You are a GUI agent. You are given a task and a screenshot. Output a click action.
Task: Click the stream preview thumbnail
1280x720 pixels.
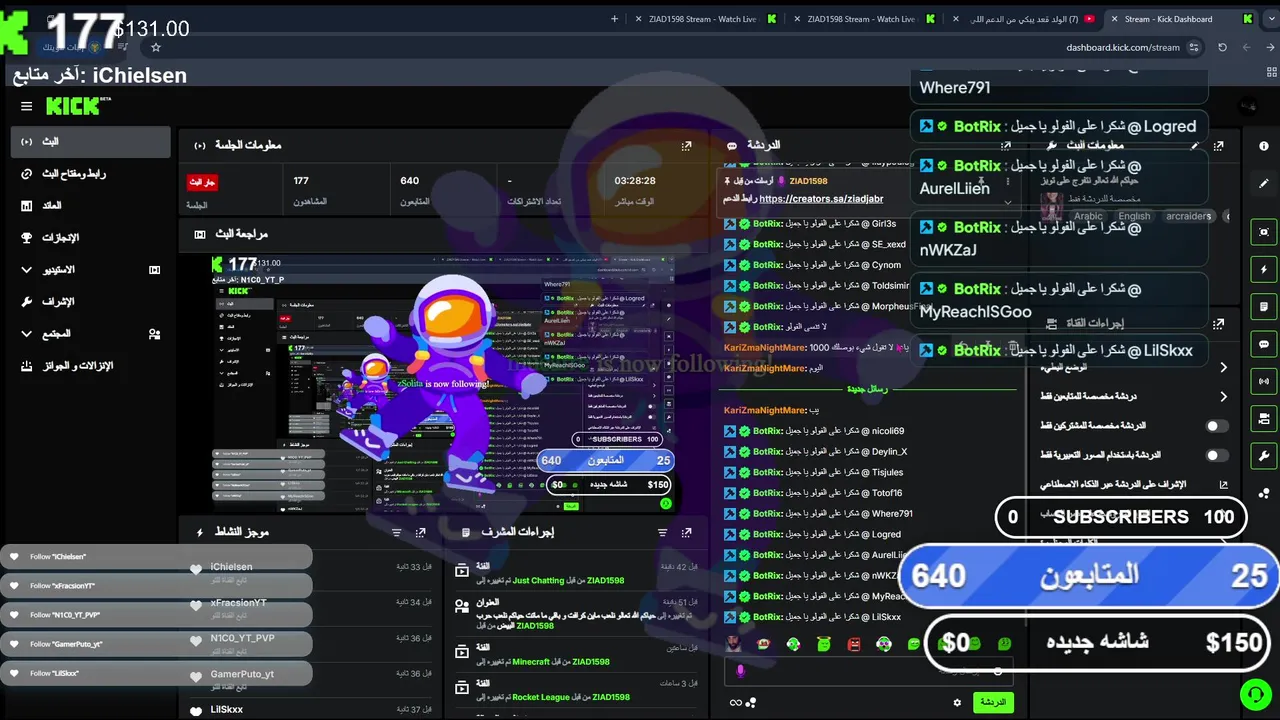point(443,384)
